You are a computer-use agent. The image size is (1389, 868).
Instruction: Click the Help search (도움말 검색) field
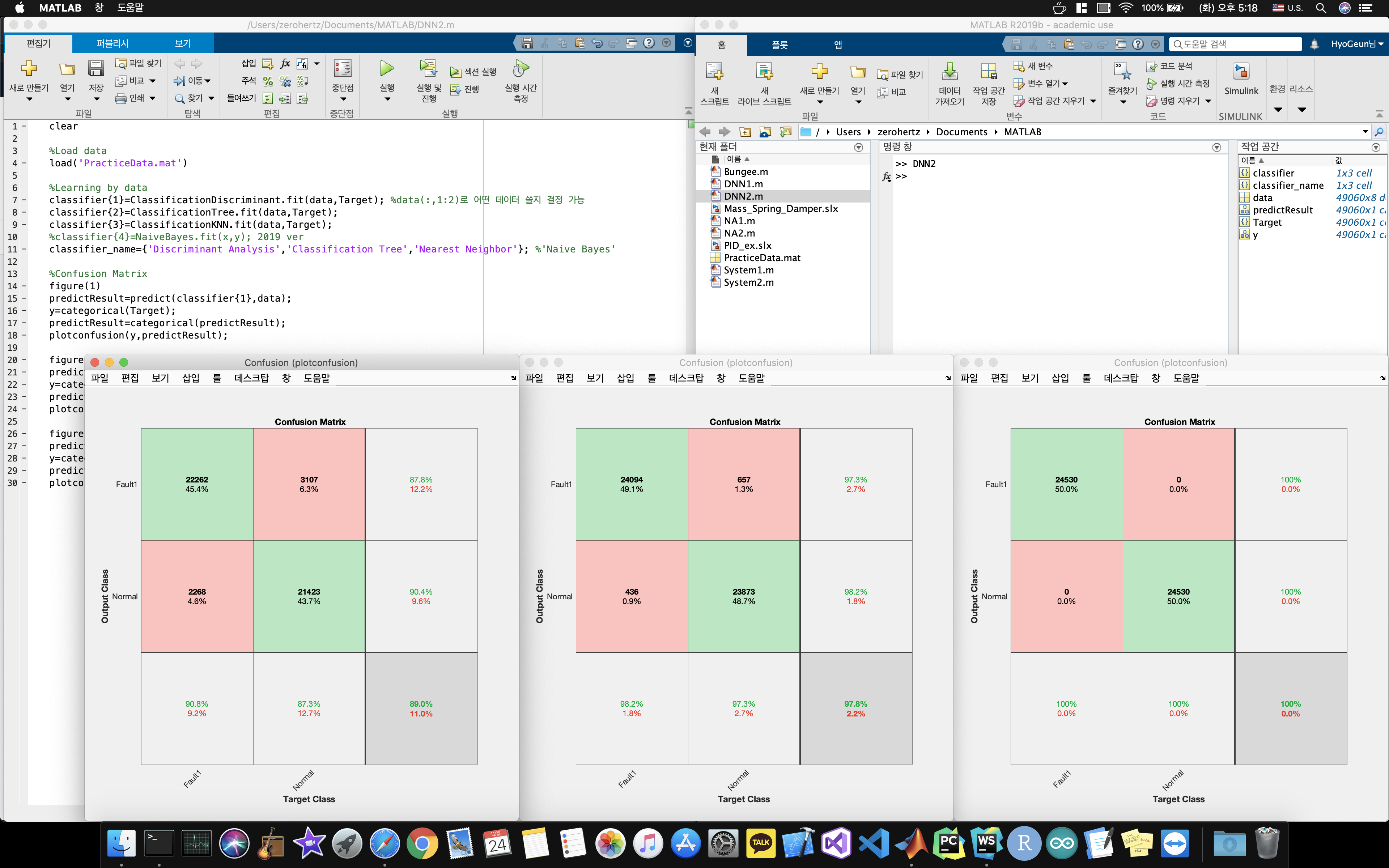click(x=1235, y=44)
